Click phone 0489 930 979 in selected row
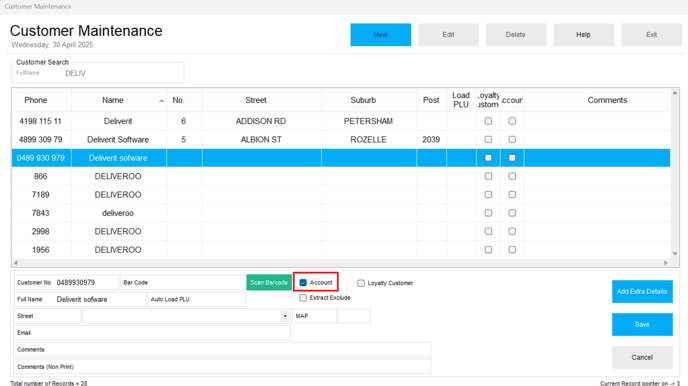 coord(41,158)
